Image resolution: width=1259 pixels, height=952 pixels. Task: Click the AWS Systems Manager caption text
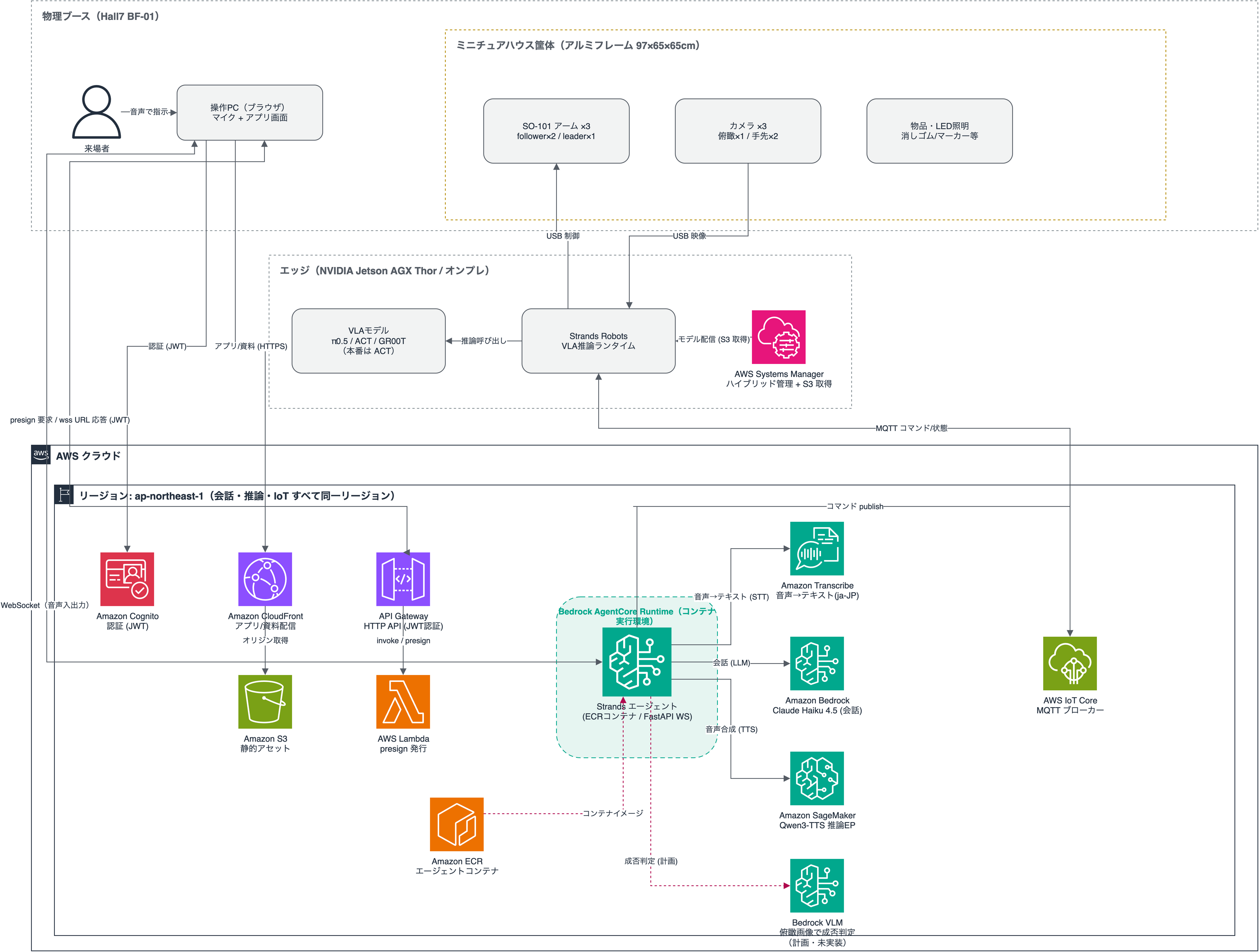[x=779, y=379]
